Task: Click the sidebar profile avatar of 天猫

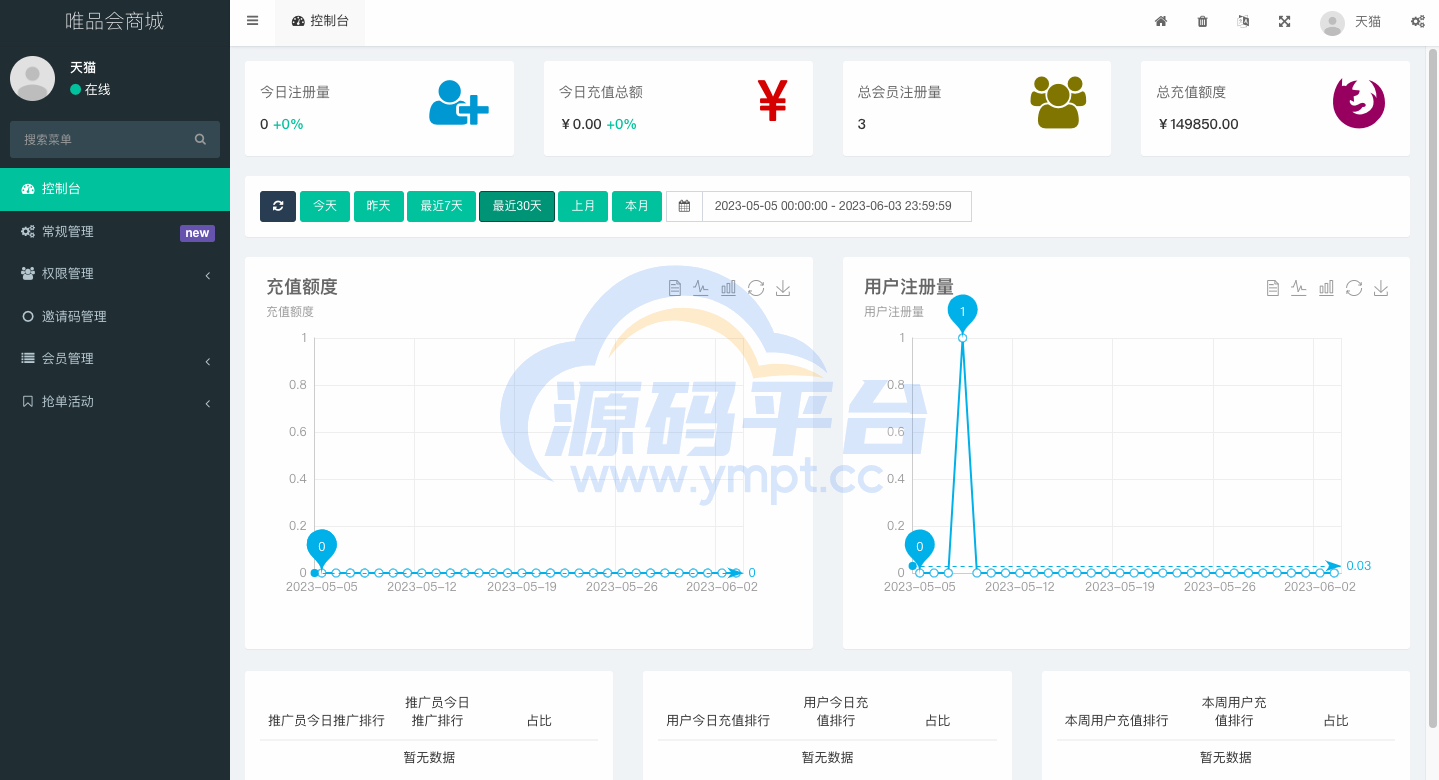Action: point(32,78)
